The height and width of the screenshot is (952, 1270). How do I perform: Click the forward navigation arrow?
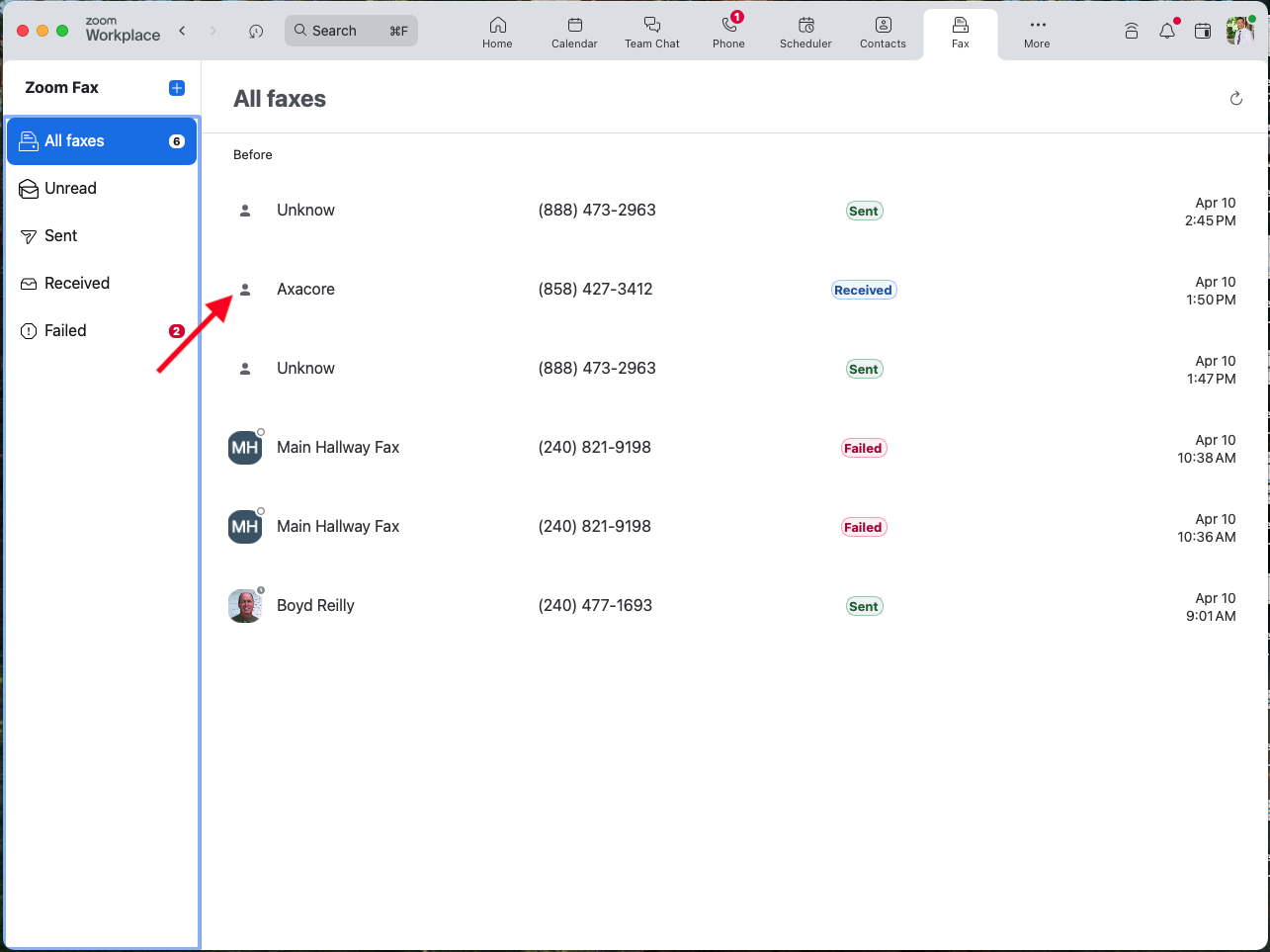[x=213, y=31]
